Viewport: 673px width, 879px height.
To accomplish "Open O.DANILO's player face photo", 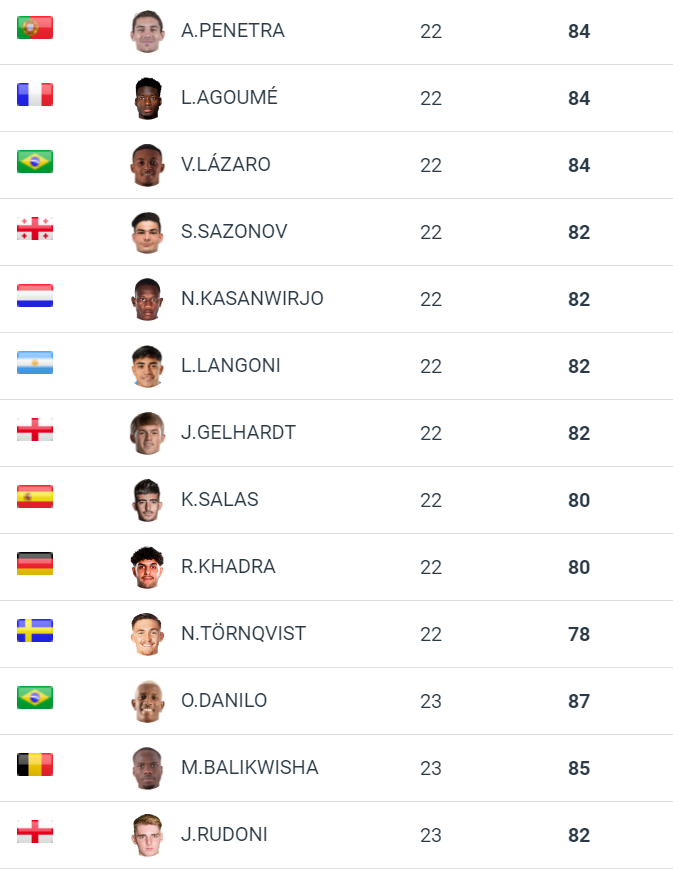I will coord(147,701).
